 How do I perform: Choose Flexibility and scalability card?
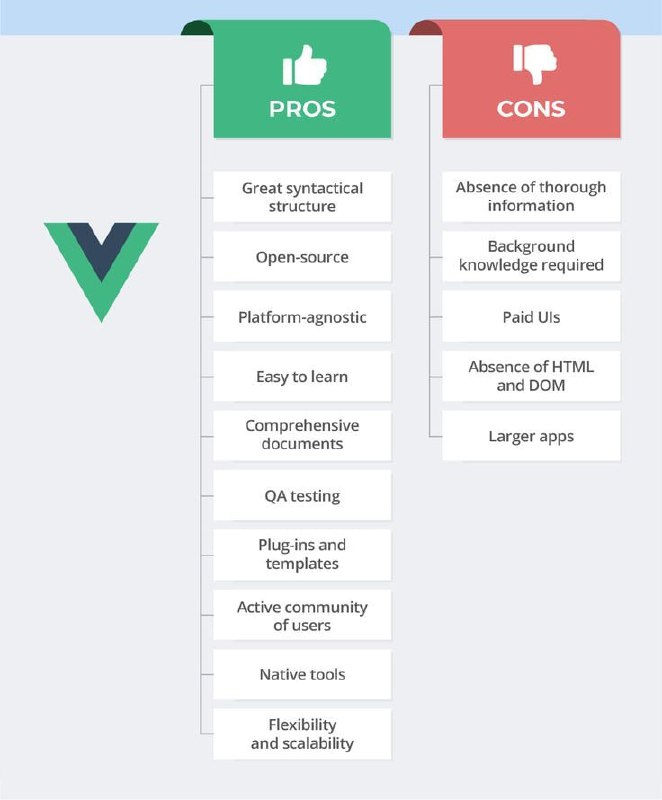(302, 734)
